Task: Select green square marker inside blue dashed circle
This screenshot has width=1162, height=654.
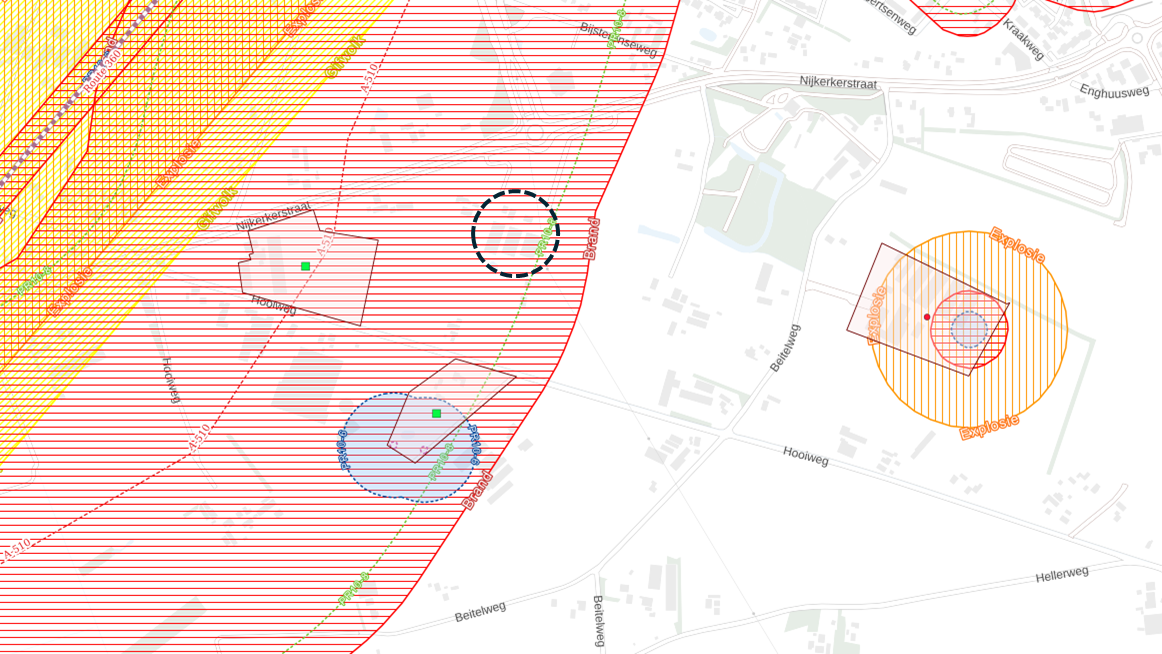Action: [x=436, y=413]
